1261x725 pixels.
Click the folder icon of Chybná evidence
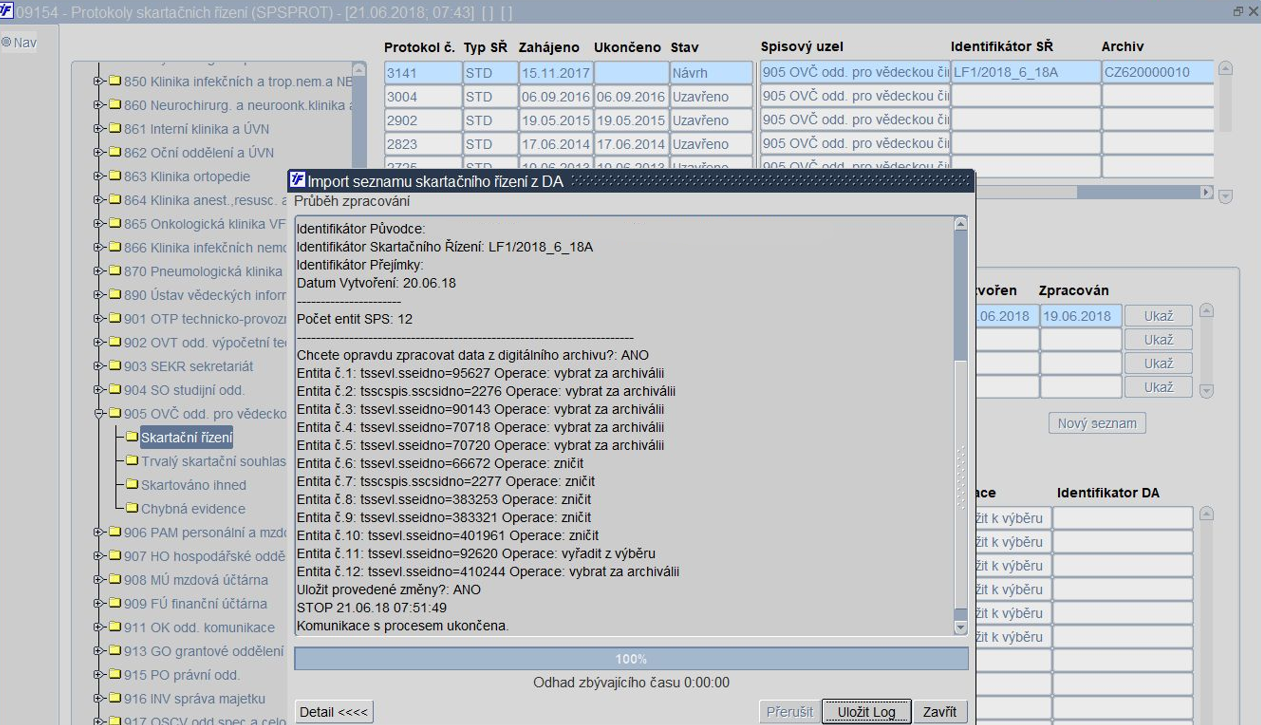click(x=132, y=509)
